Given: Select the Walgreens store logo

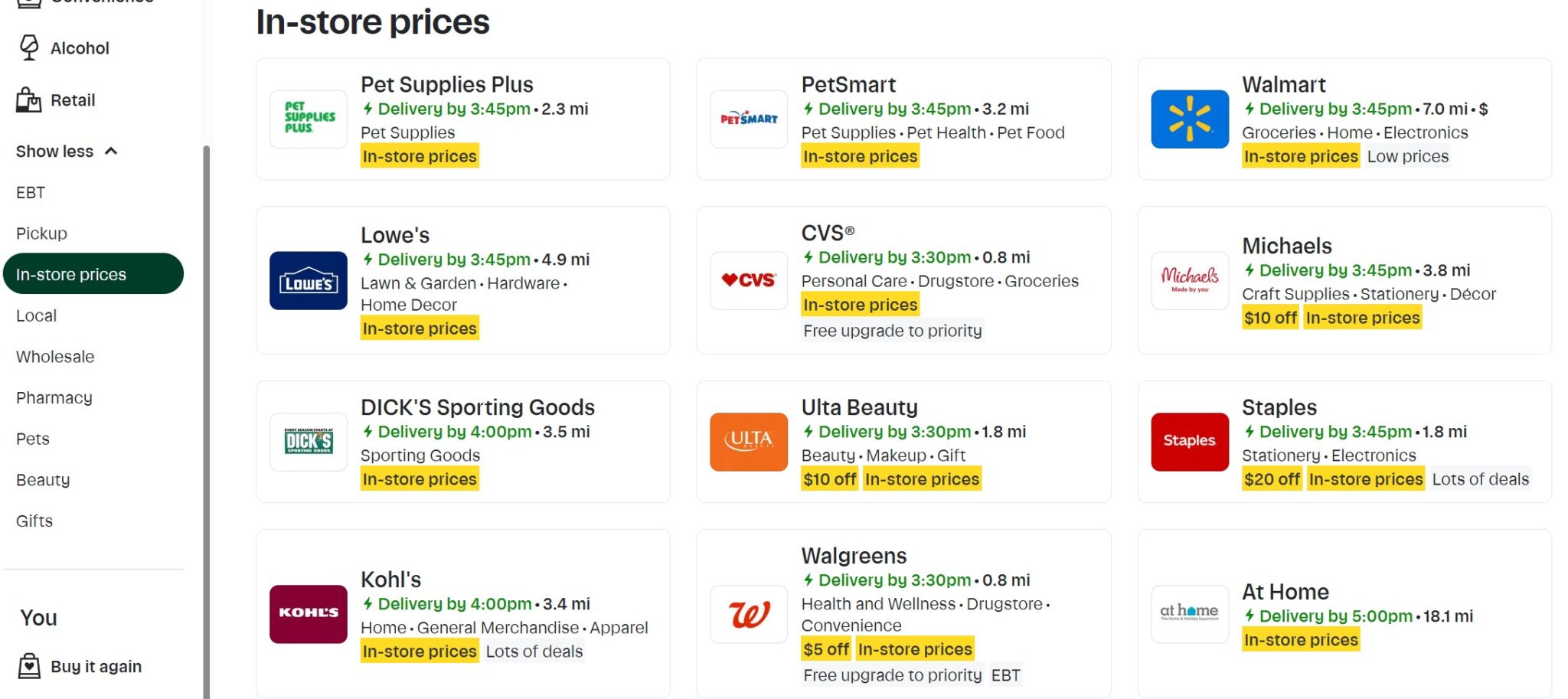Looking at the screenshot, I should 749,614.
